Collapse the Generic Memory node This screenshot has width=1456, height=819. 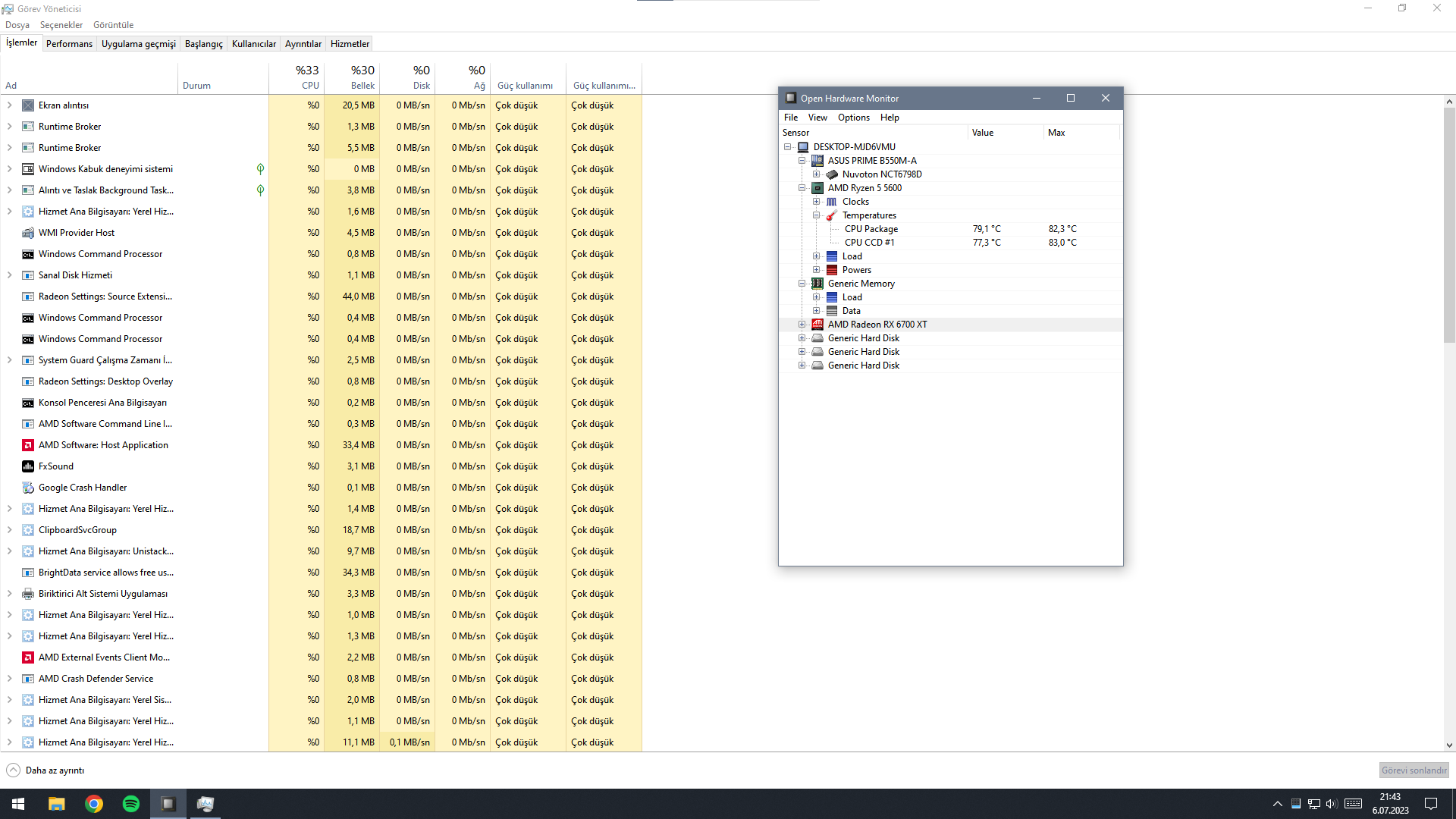point(802,284)
